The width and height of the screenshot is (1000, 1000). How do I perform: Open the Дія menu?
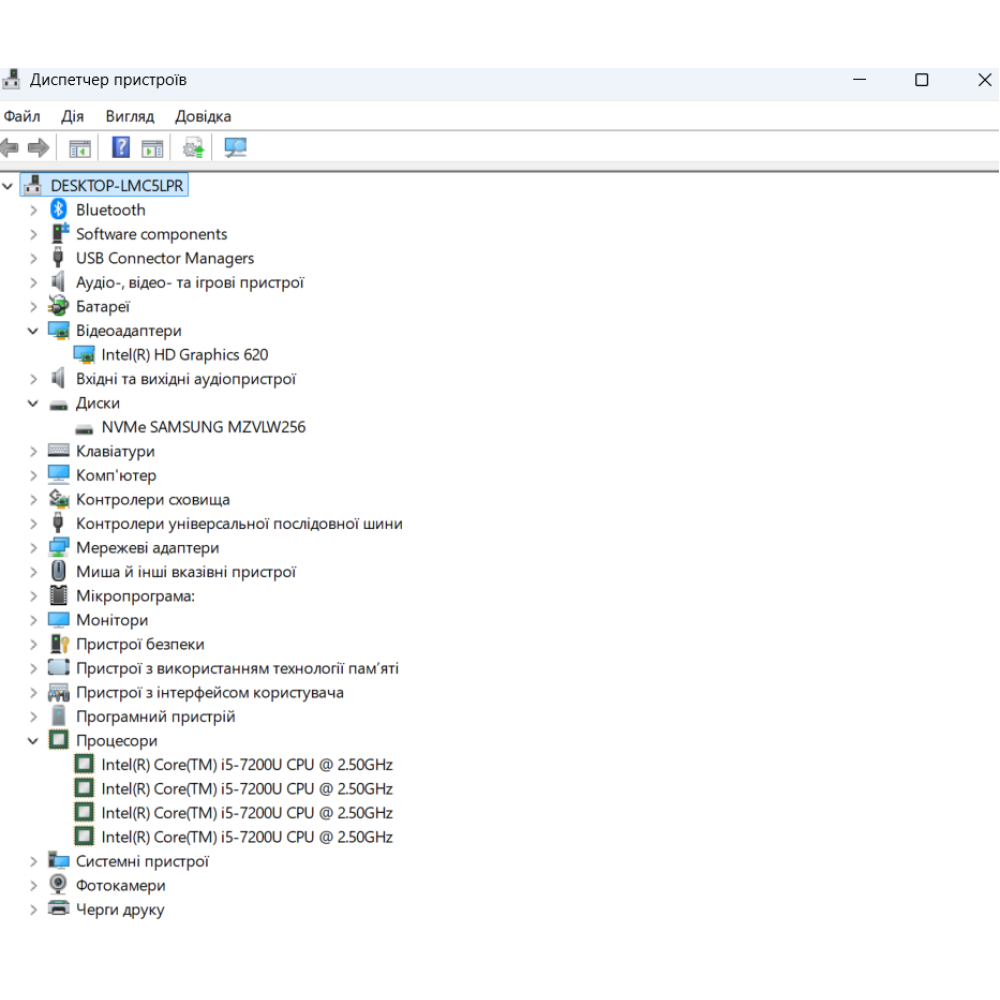73,116
